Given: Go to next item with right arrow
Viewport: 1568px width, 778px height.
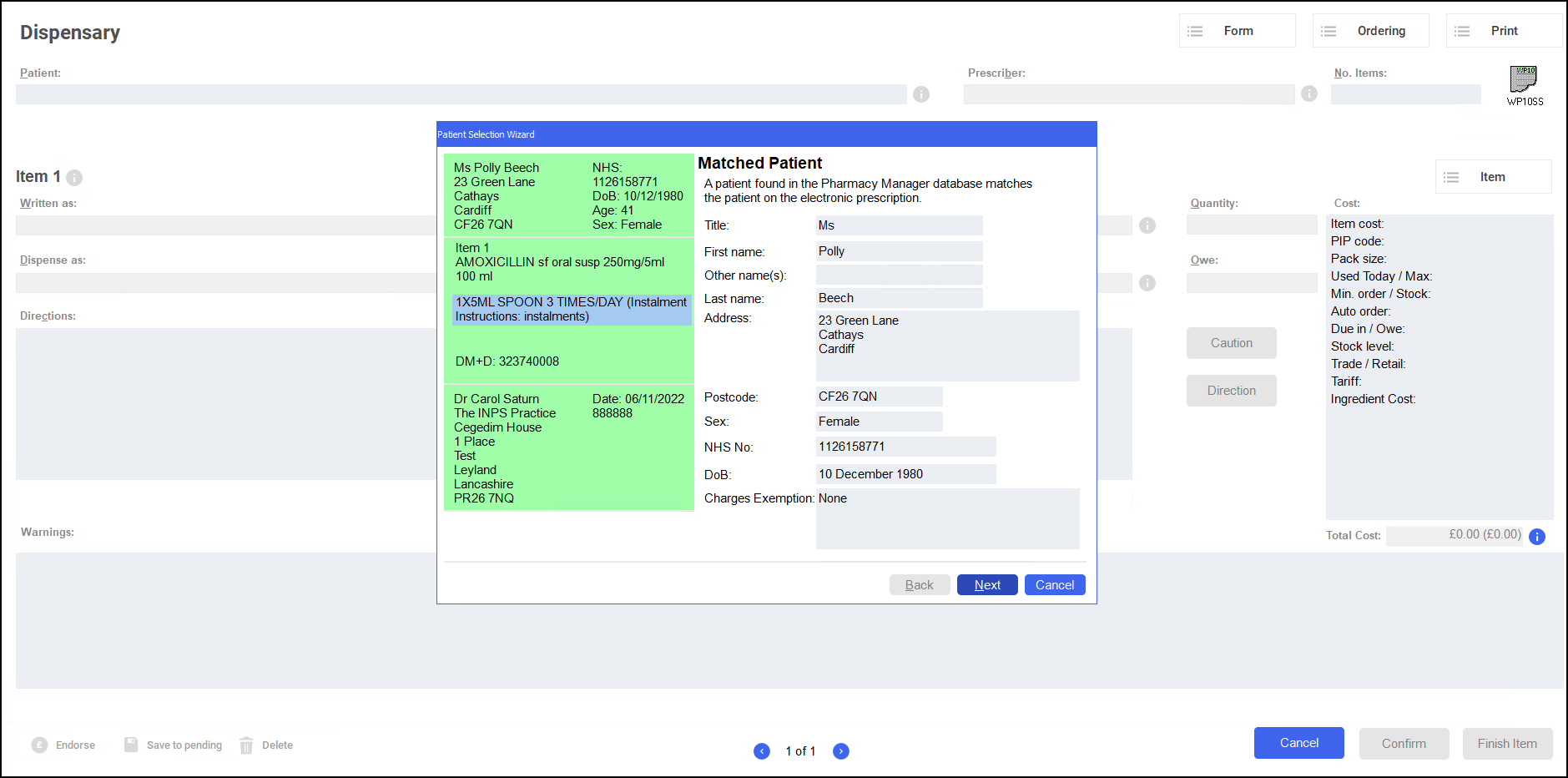Looking at the screenshot, I should click(841, 751).
